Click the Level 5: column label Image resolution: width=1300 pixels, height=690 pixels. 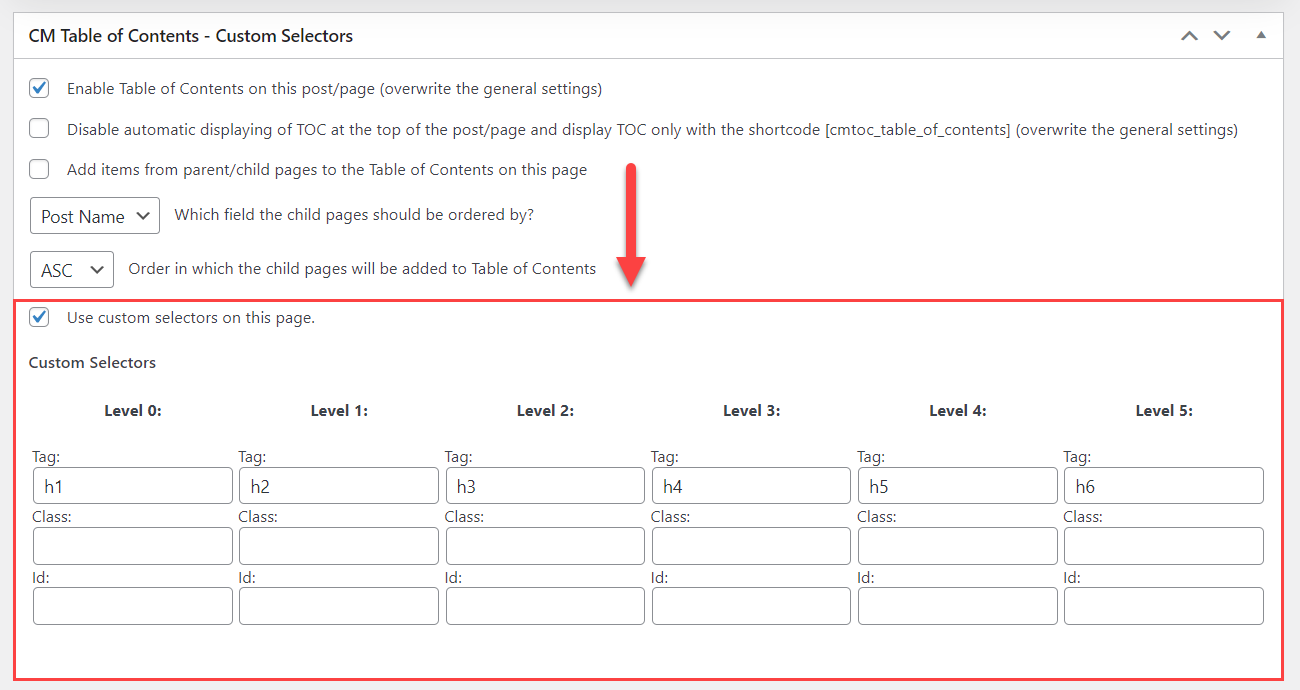pos(1164,410)
